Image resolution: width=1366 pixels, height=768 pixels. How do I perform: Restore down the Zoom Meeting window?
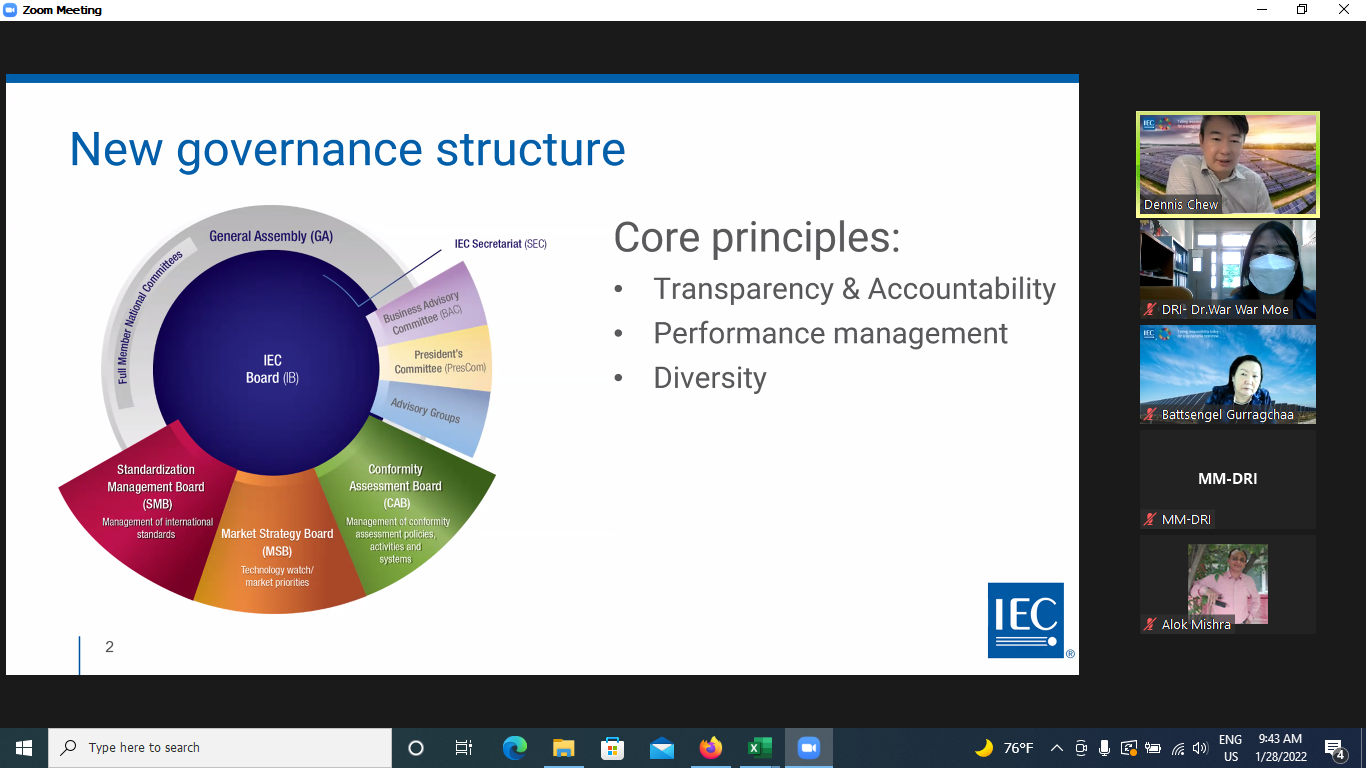[1301, 10]
